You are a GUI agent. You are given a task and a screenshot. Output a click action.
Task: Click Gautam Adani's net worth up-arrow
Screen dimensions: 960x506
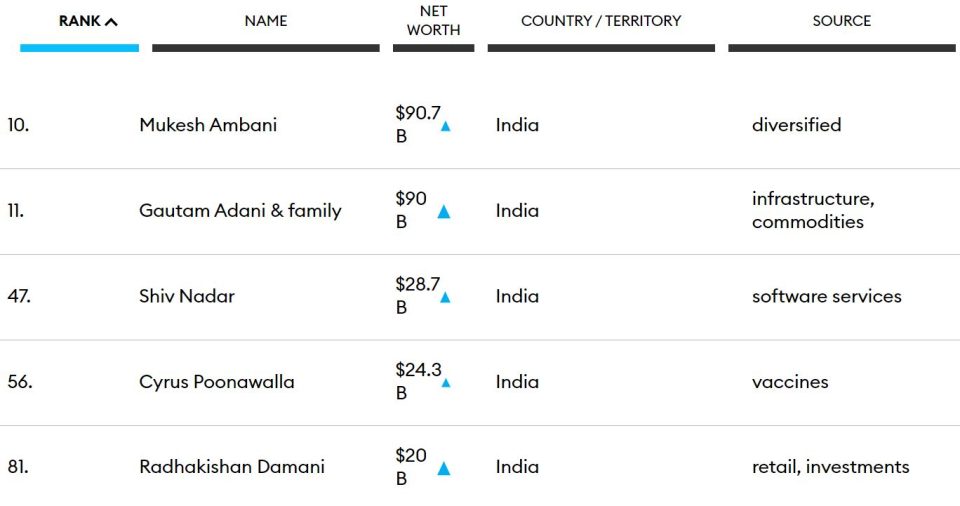coord(444,212)
